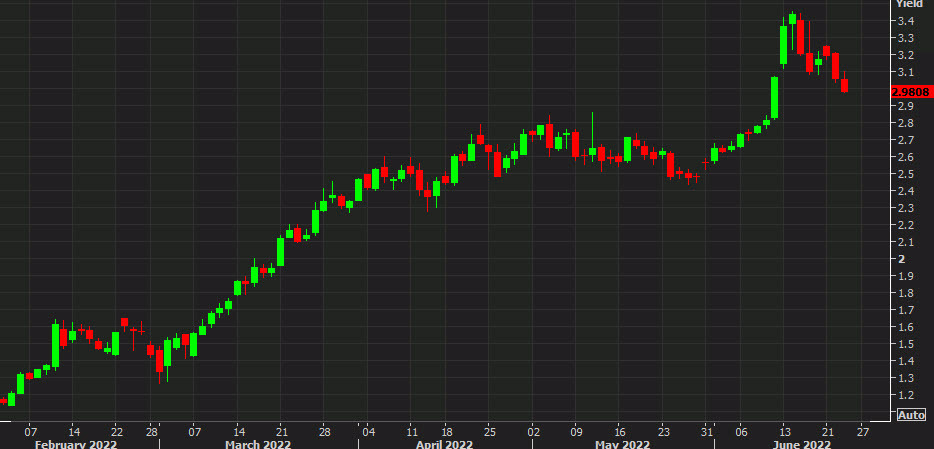The height and width of the screenshot is (449, 934).
Task: Click the red 2.9808 current yield label
Action: [911, 90]
